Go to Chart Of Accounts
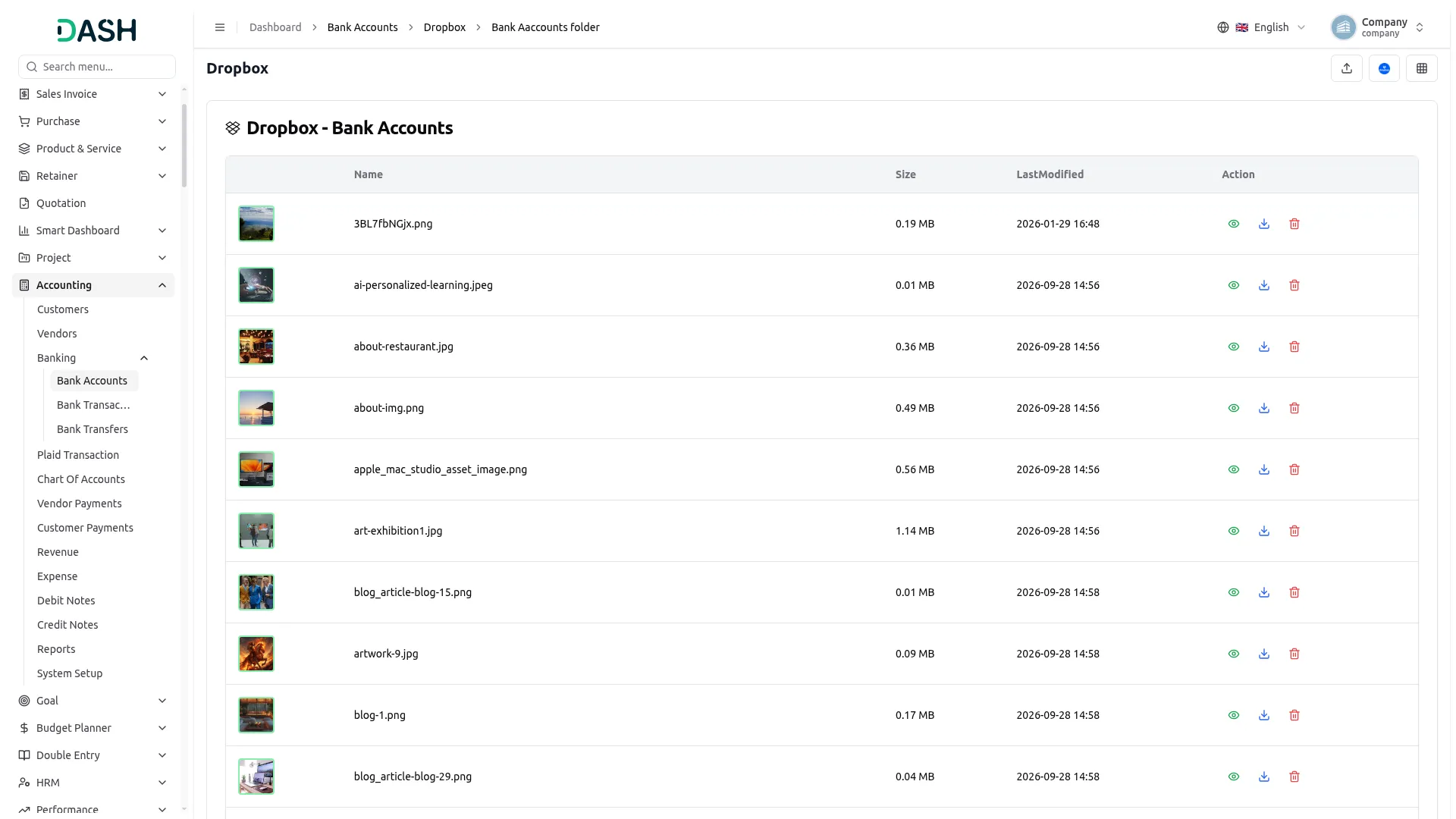The image size is (1456, 819). click(81, 479)
